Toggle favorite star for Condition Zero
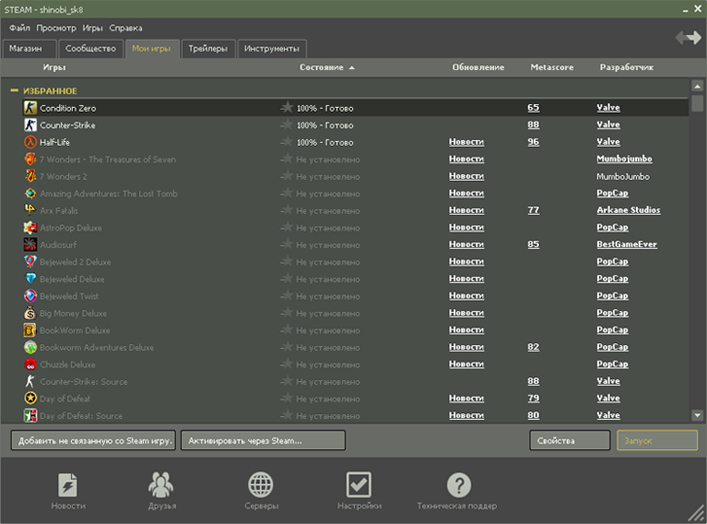707x524 pixels. [x=287, y=108]
